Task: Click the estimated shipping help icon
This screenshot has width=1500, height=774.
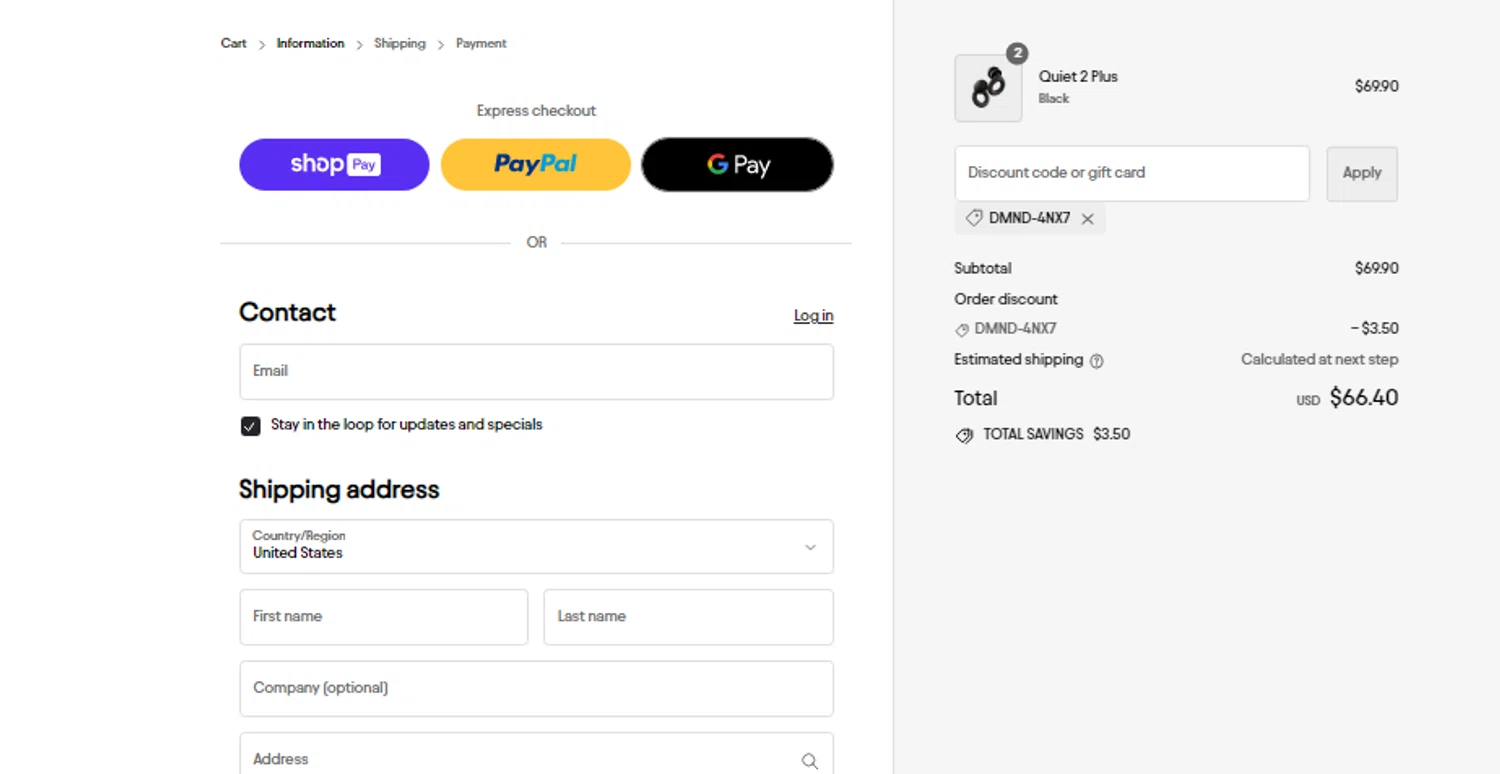Action: pyautogui.click(x=1096, y=361)
